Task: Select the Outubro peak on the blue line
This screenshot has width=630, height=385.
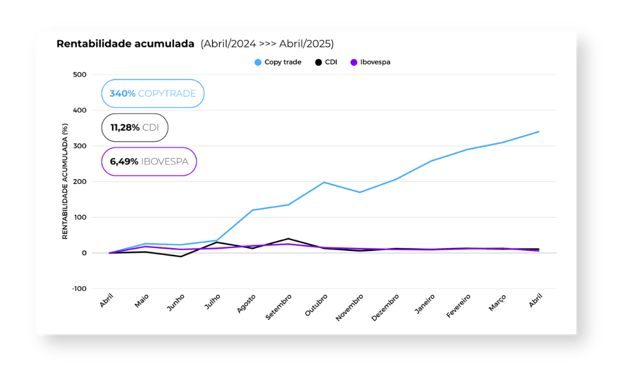Action: [x=324, y=182]
